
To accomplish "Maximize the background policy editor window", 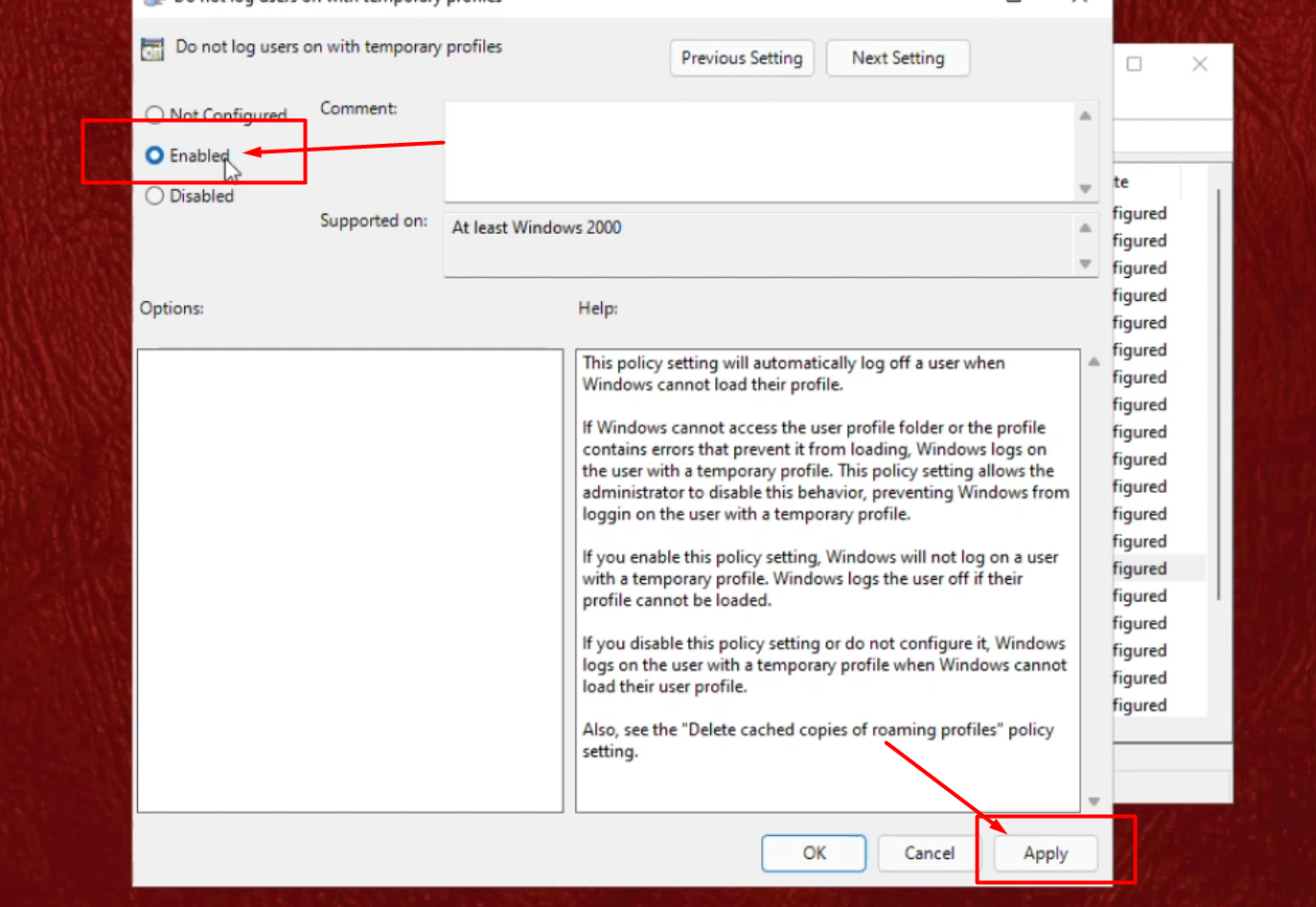I will (1134, 64).
